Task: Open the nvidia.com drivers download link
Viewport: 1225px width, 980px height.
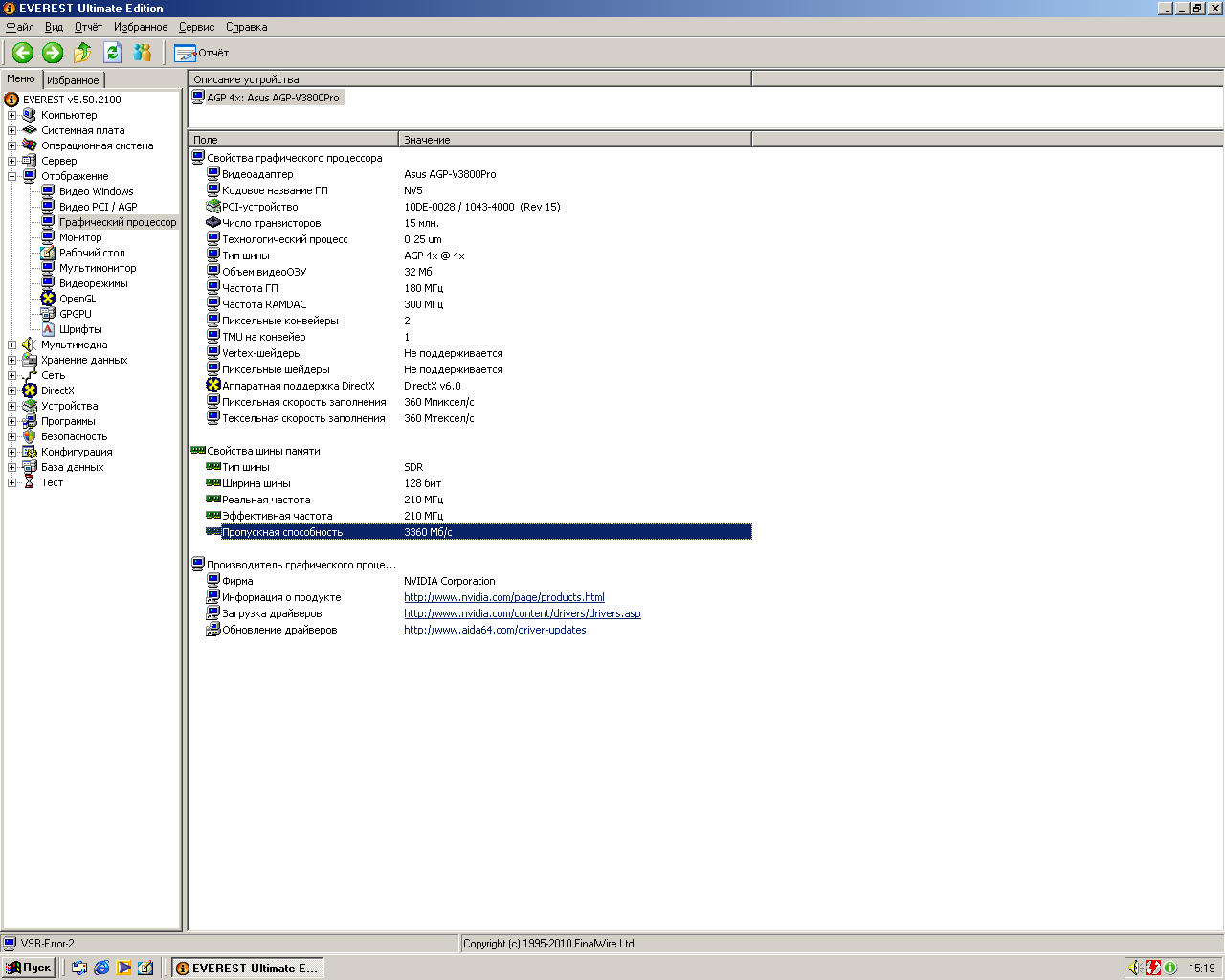Action: tap(523, 613)
